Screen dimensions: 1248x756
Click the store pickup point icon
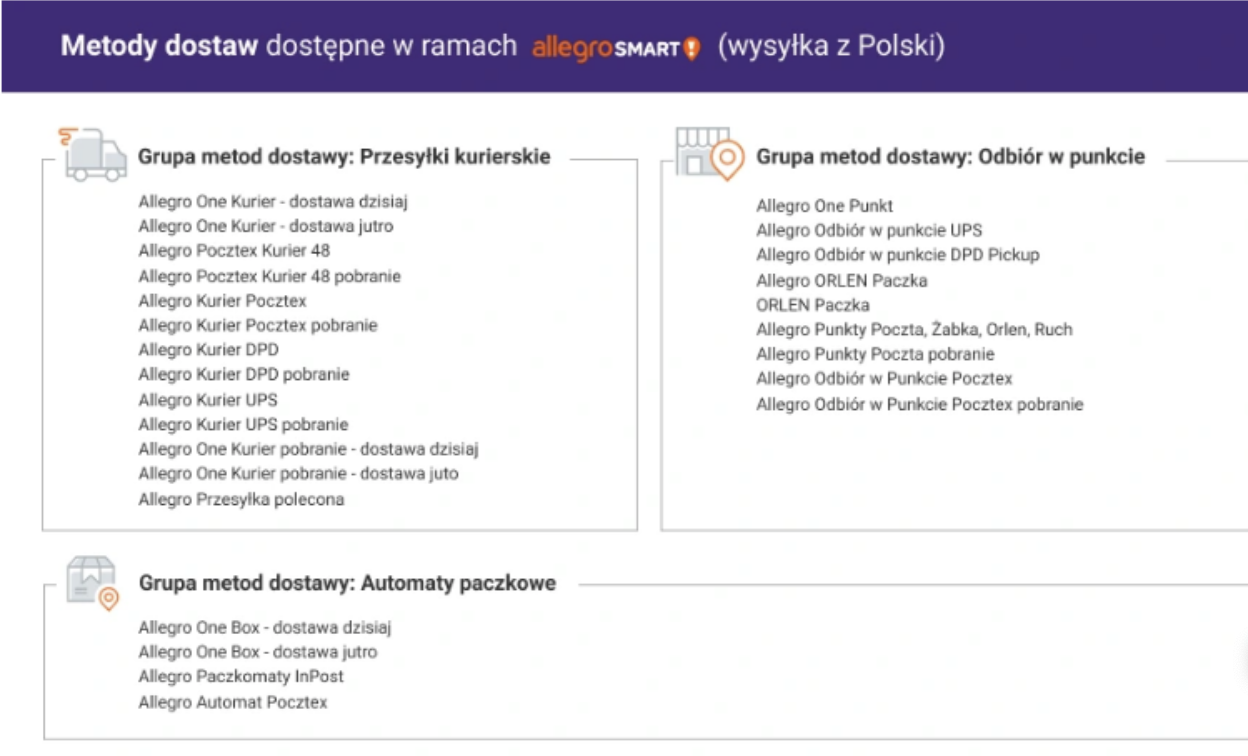pyautogui.click(x=709, y=153)
